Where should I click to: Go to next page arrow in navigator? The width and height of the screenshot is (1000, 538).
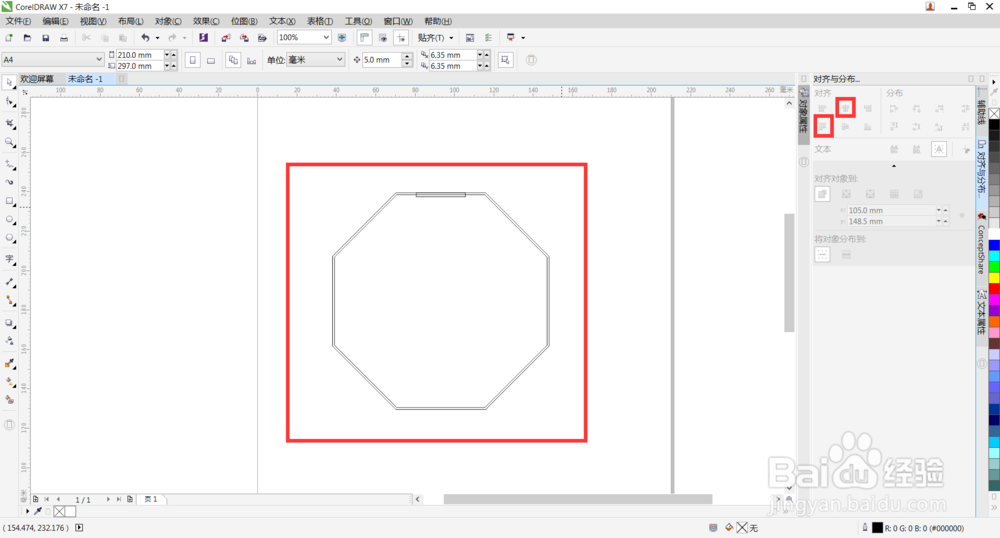[108, 499]
